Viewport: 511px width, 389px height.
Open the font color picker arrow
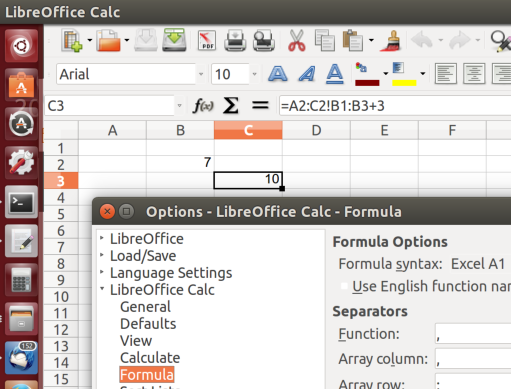pyautogui.click(x=386, y=74)
